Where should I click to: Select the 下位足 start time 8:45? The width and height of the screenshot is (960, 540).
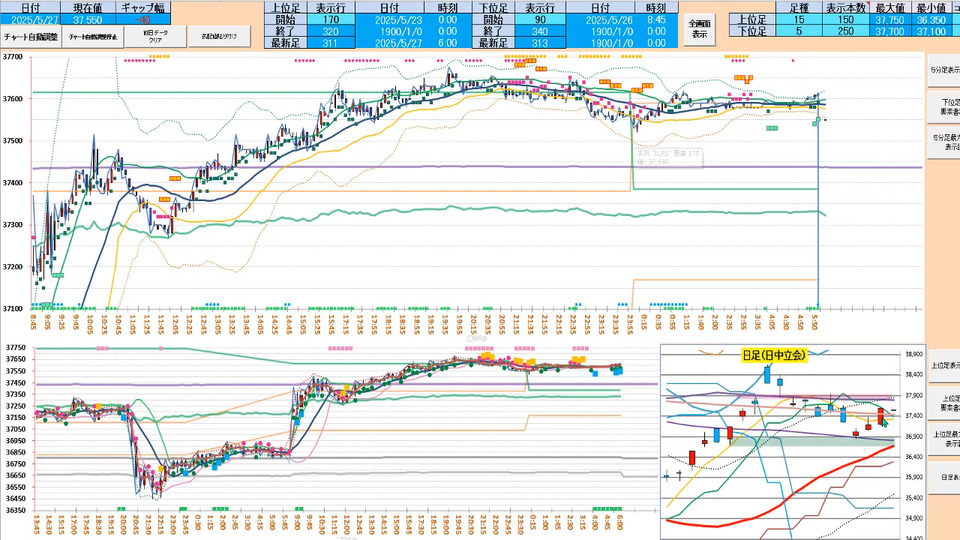click(x=656, y=20)
